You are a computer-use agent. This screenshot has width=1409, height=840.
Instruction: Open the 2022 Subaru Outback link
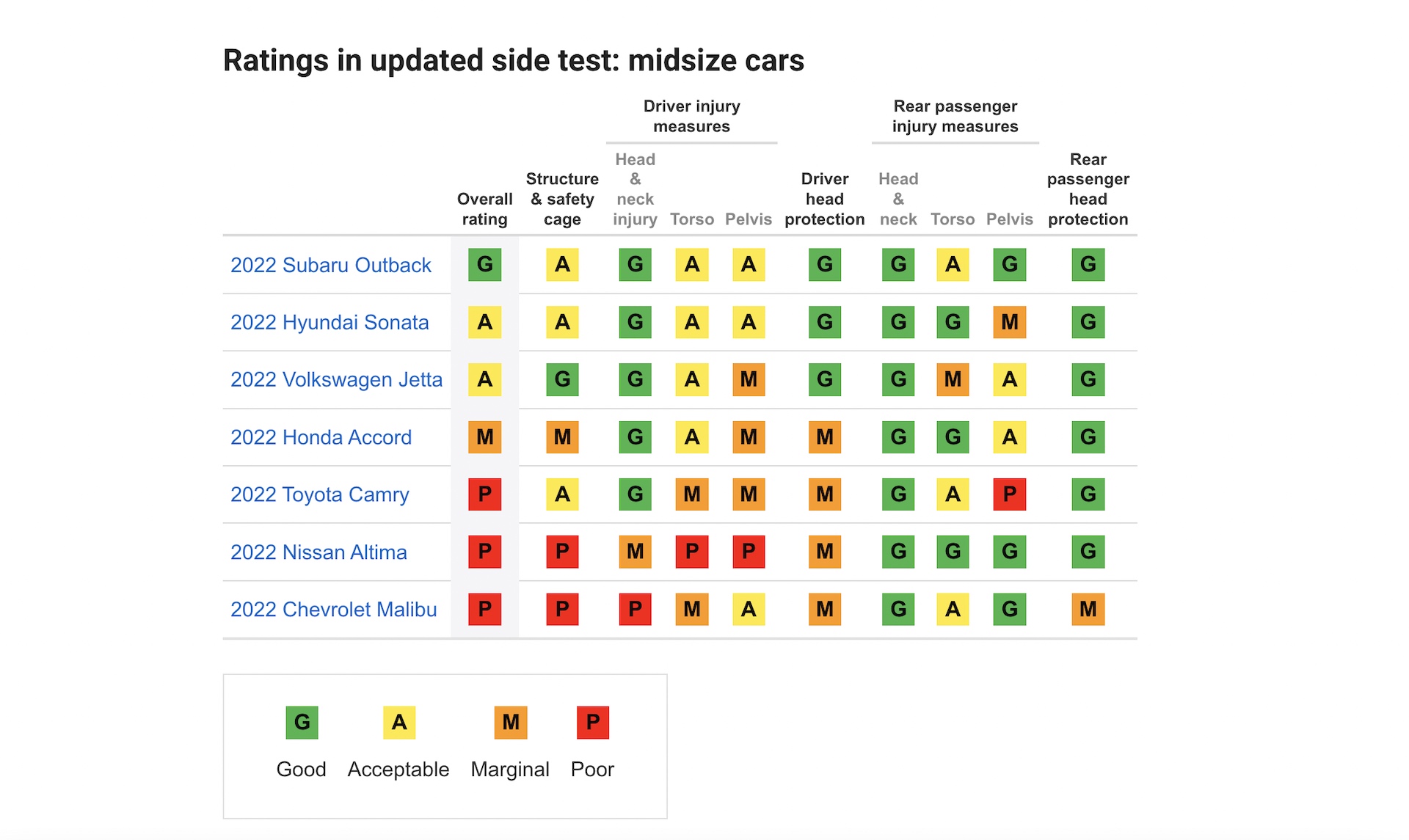[330, 265]
